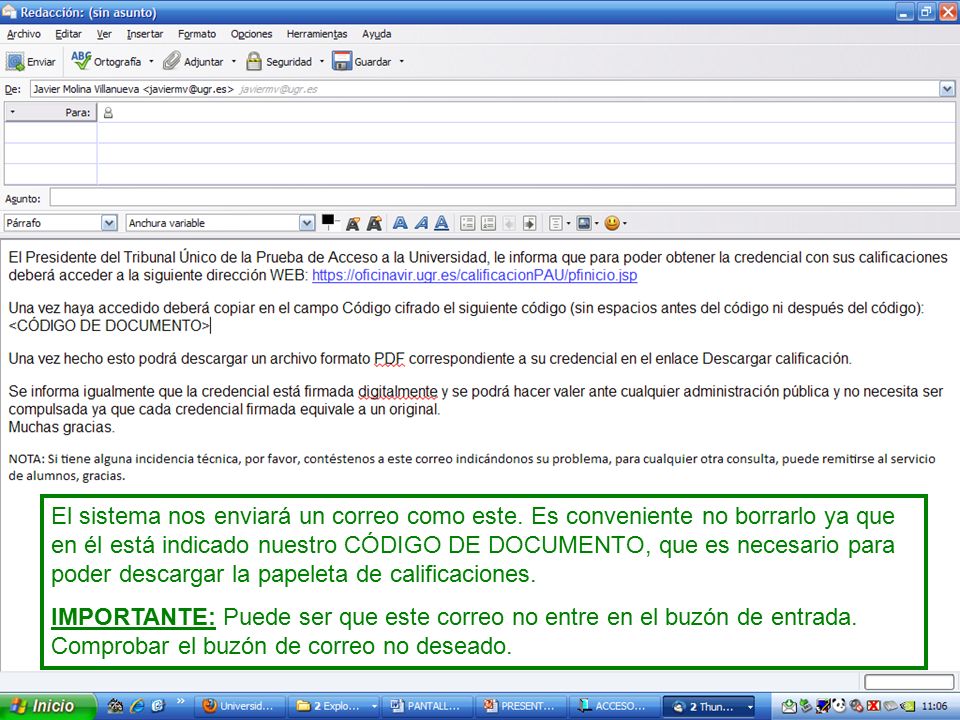Open the Ayuda menu
The image size is (960, 720).
coord(377,34)
